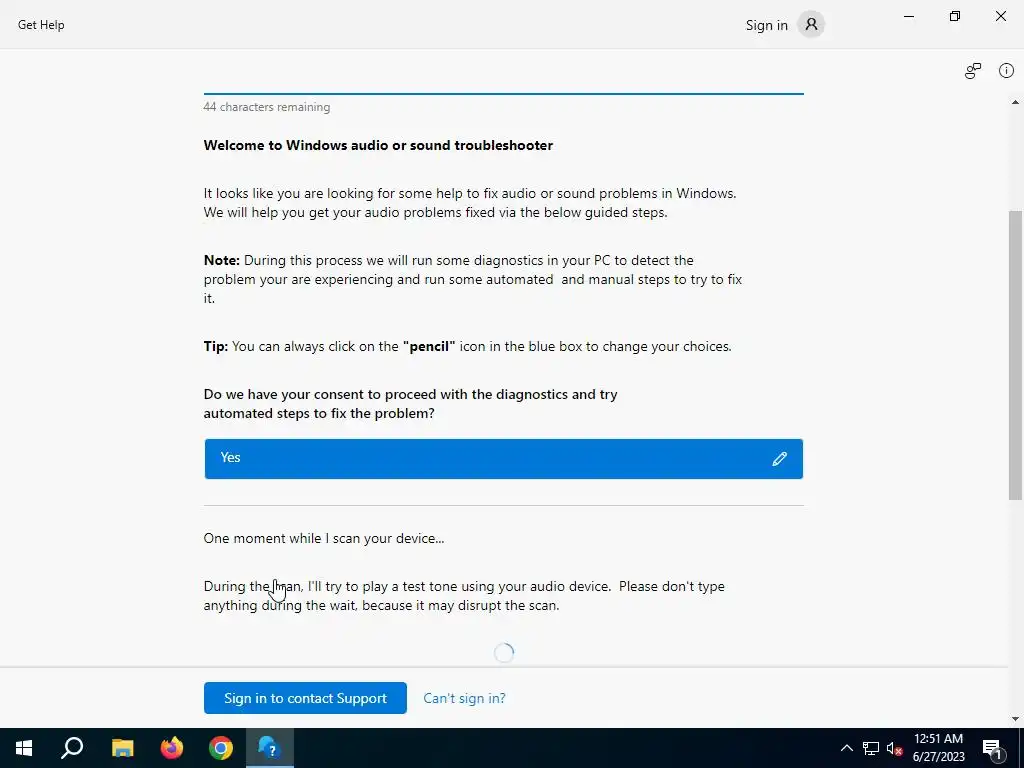The height and width of the screenshot is (768, 1024).
Task: Open the Can't sign in? link
Action: 464,698
